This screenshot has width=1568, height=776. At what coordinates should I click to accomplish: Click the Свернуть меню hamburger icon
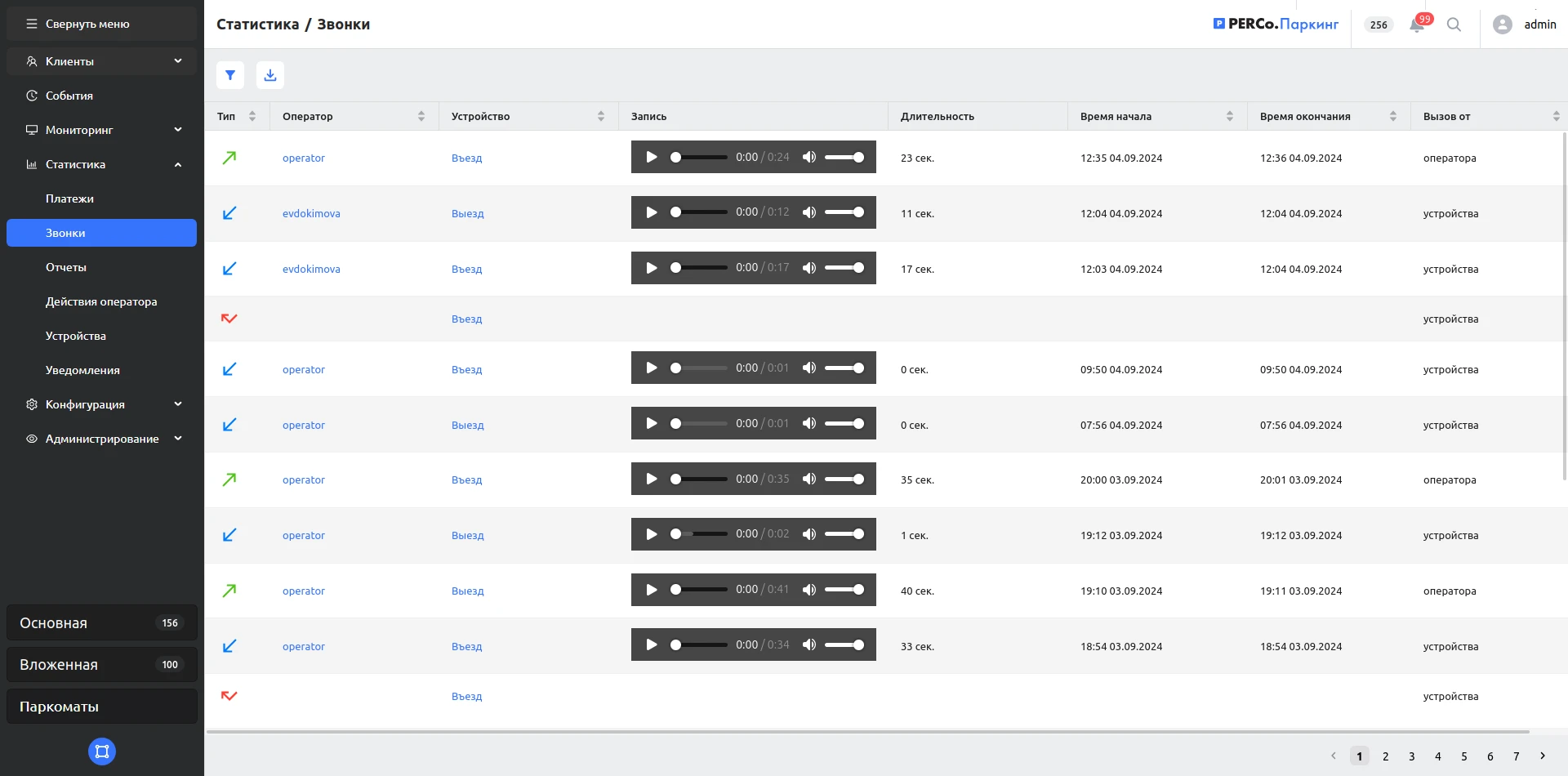click(32, 24)
